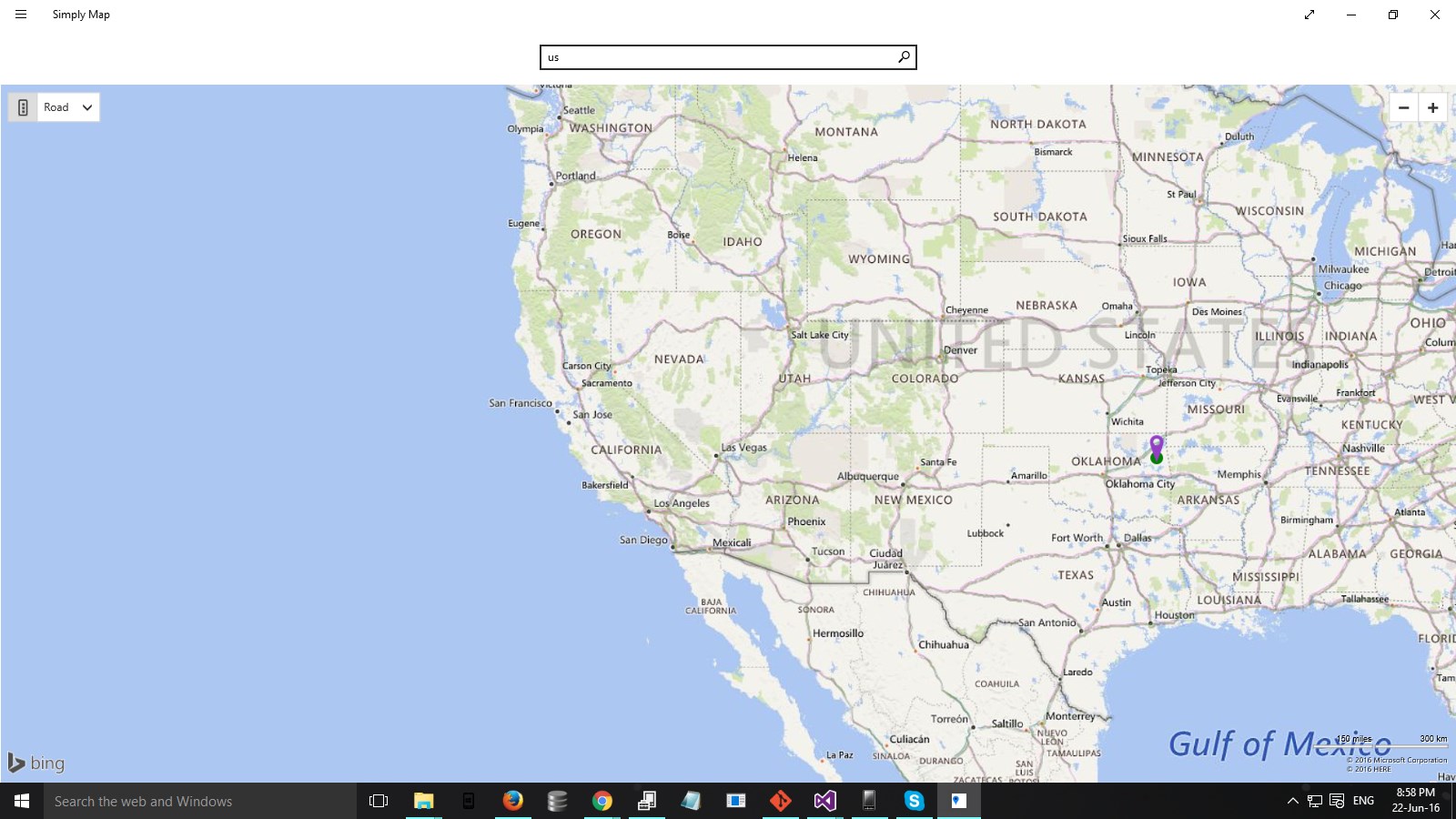Viewport: 1456px width, 819px height.
Task: Open the notepad-style taskbar icon
Action: tap(691, 801)
